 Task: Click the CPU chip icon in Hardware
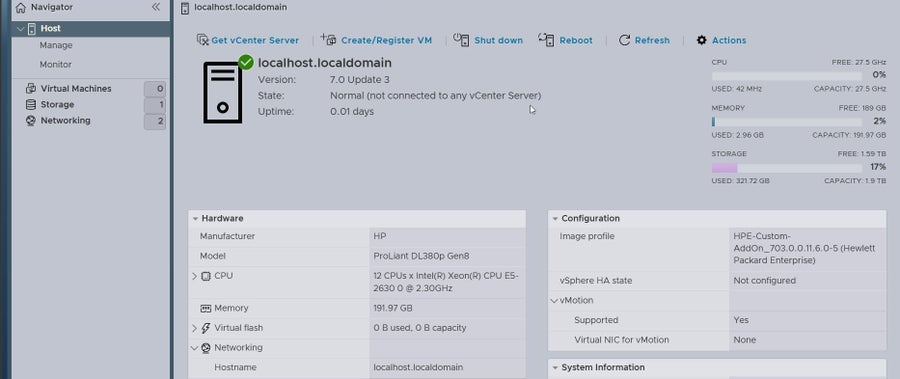click(206, 276)
